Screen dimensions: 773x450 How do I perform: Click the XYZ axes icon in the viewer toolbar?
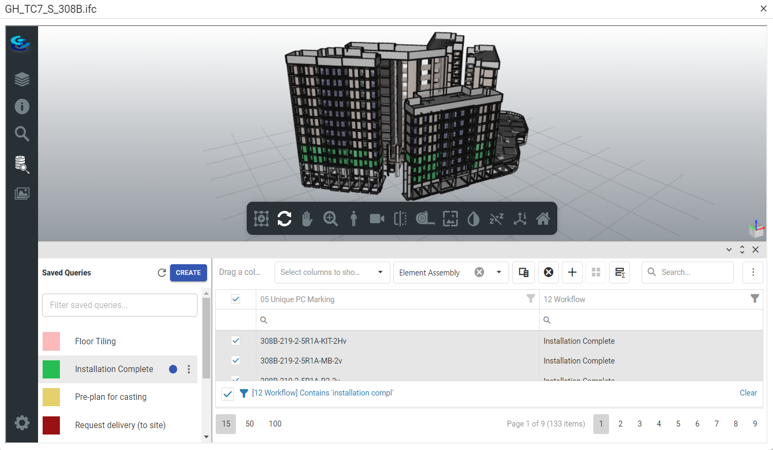[x=520, y=218]
